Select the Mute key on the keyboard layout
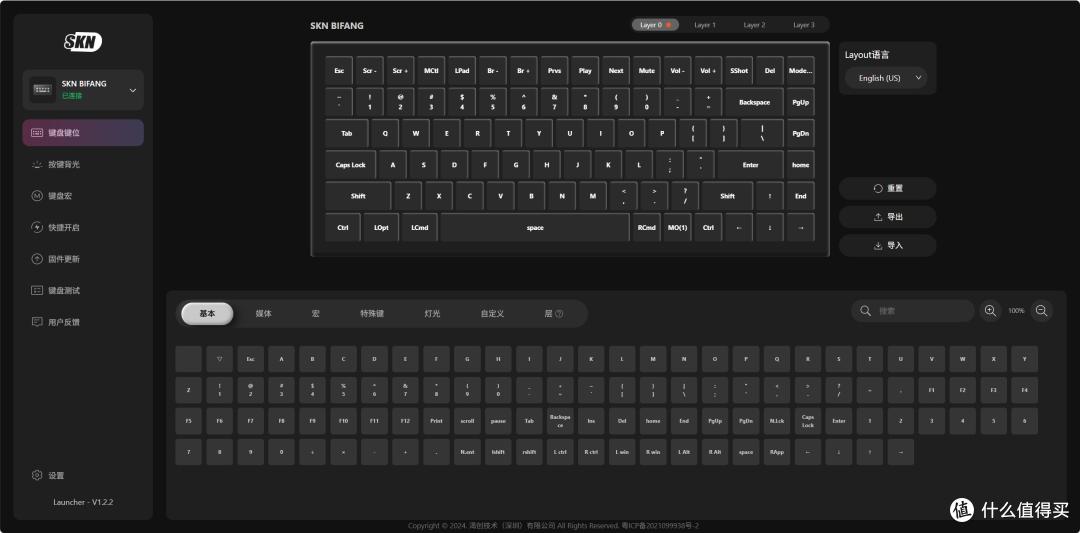Viewport: 1080px width, 533px height. 647,70
